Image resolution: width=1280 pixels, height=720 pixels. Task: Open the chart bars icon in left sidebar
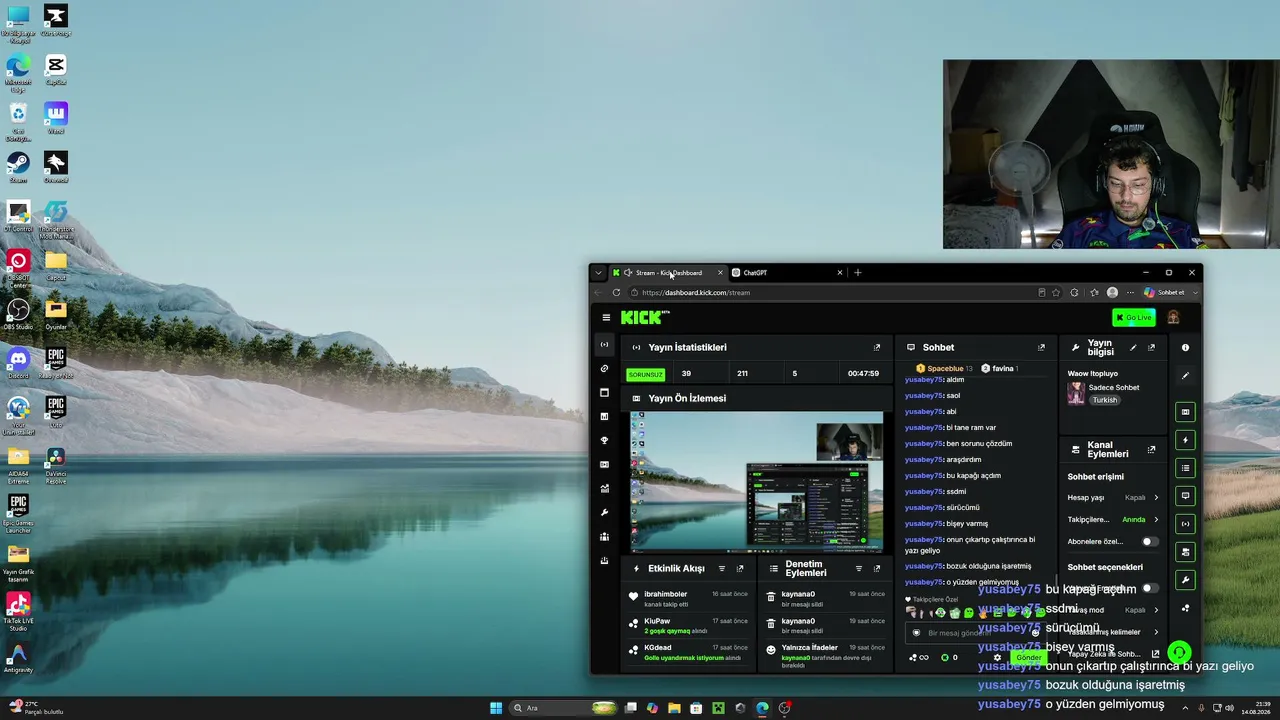604,416
